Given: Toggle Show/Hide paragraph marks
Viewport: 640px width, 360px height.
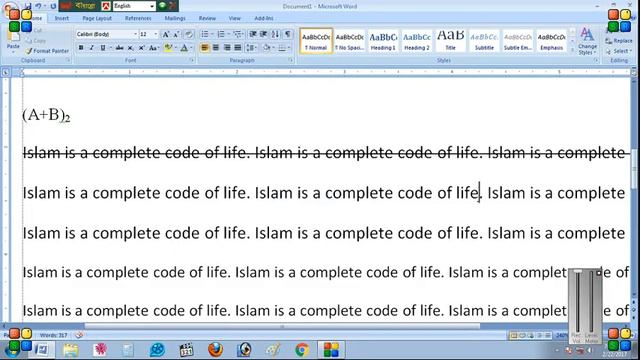Looking at the screenshot, I should [x=287, y=34].
